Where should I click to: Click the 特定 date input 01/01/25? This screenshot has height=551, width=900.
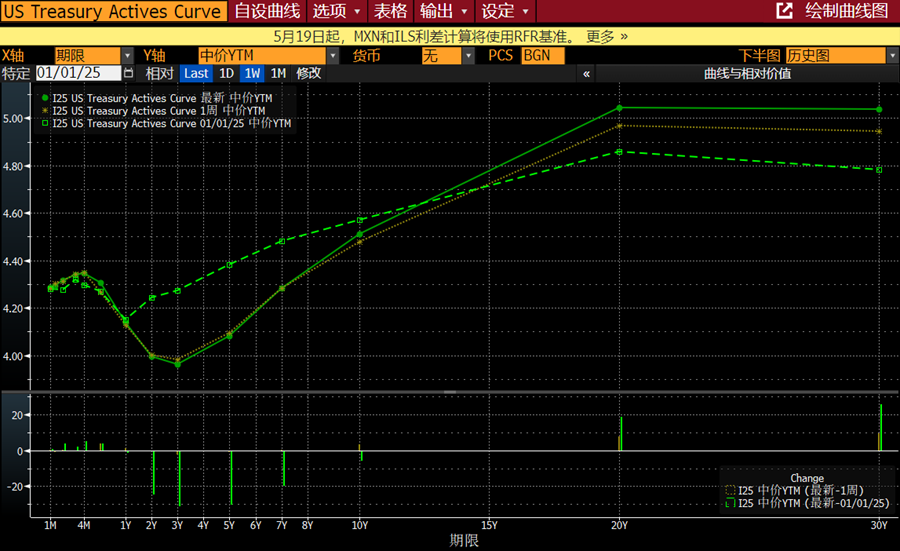79,73
